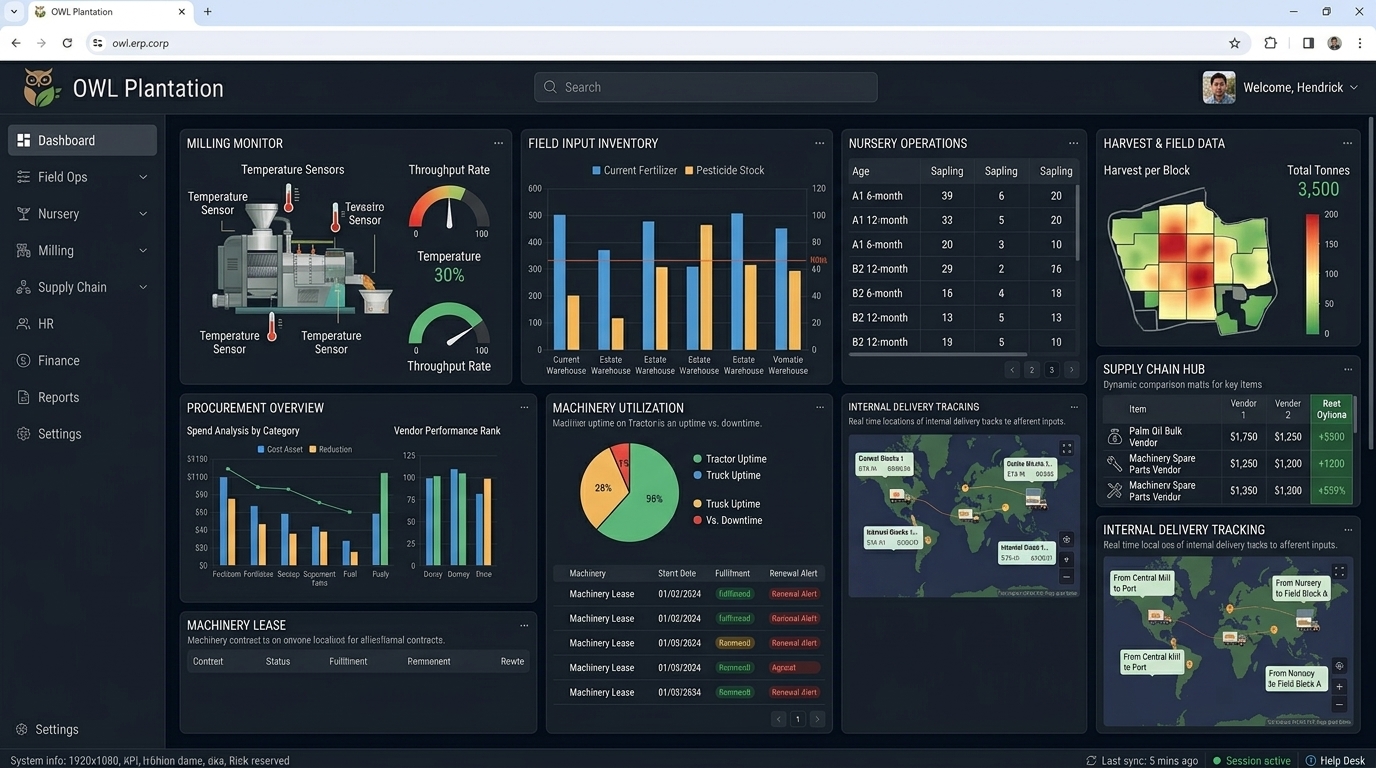Open the Milling Monitor panel options menu
Image resolution: width=1376 pixels, height=768 pixels.
(498, 143)
